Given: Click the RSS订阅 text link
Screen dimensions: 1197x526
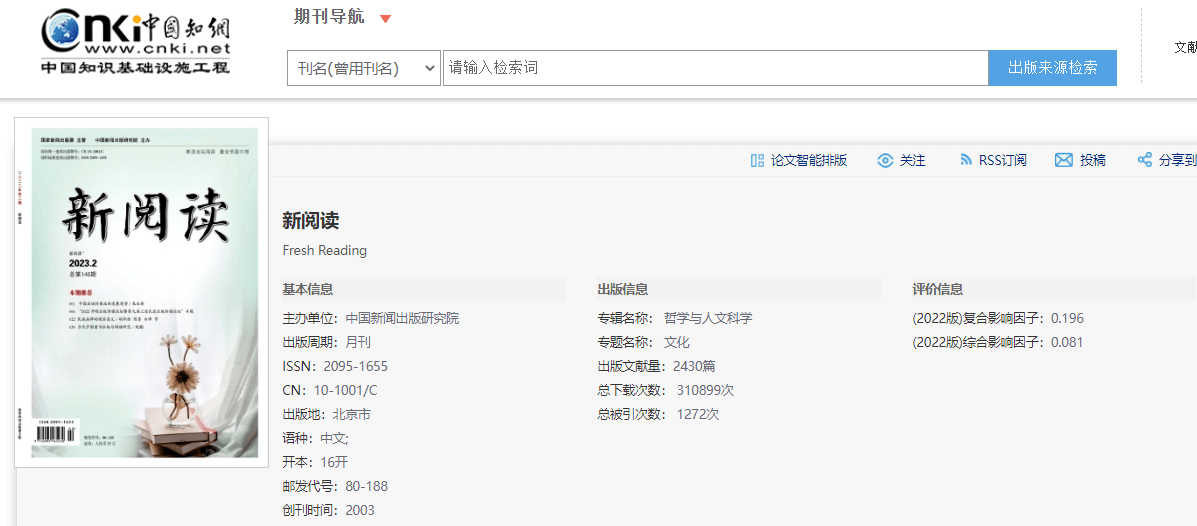Looking at the screenshot, I should 1002,160.
